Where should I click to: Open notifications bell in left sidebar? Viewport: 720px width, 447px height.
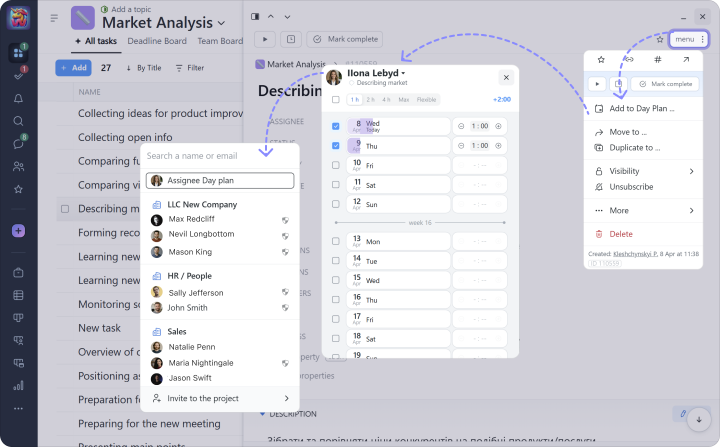pos(18,98)
